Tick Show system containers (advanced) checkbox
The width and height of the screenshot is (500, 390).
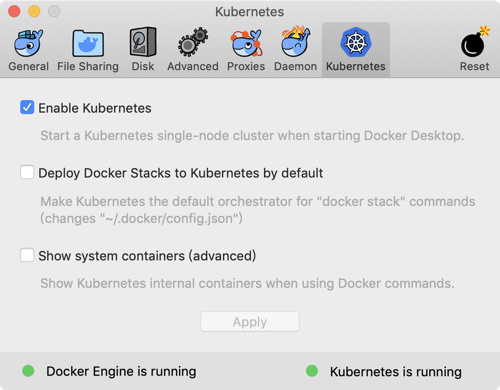(27, 255)
